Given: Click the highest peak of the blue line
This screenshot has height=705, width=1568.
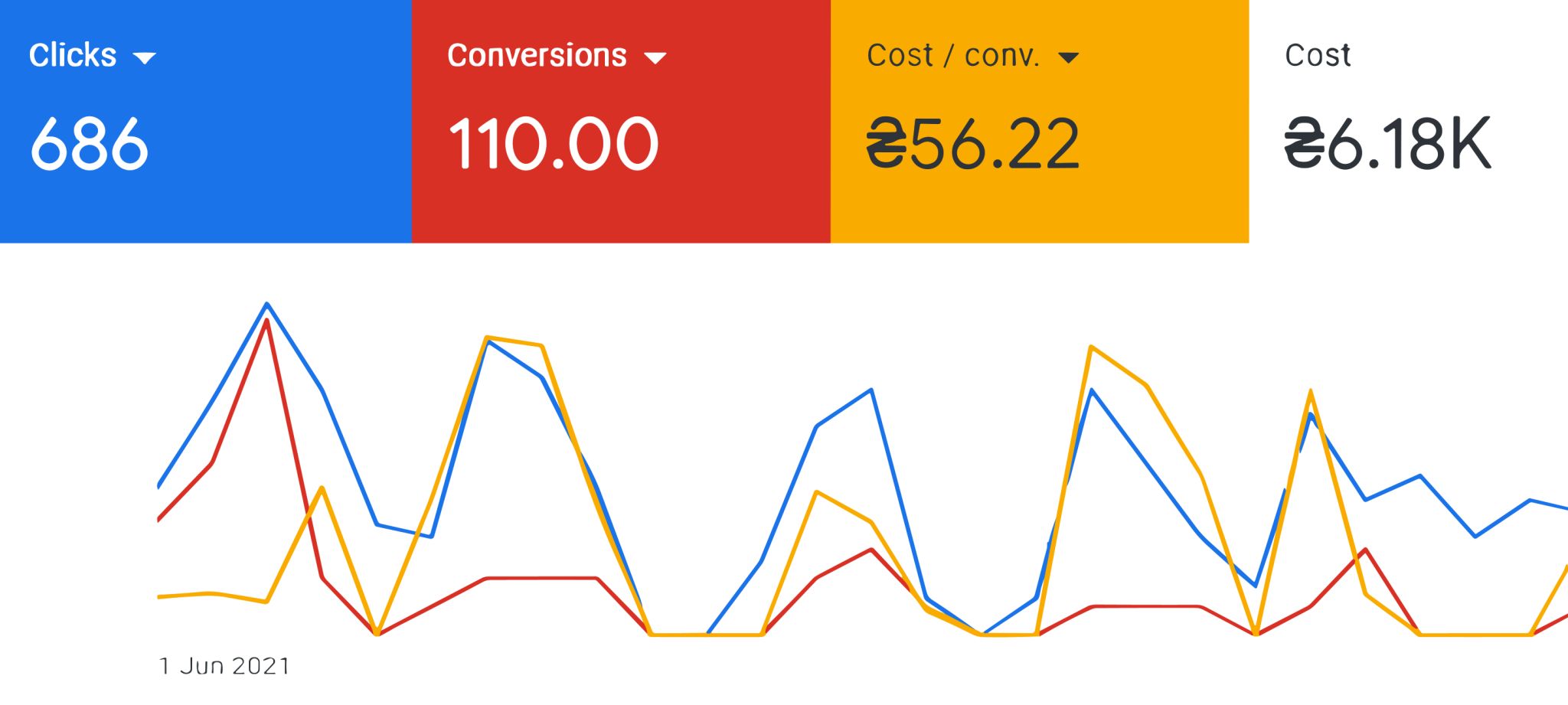Looking at the screenshot, I should (x=266, y=305).
